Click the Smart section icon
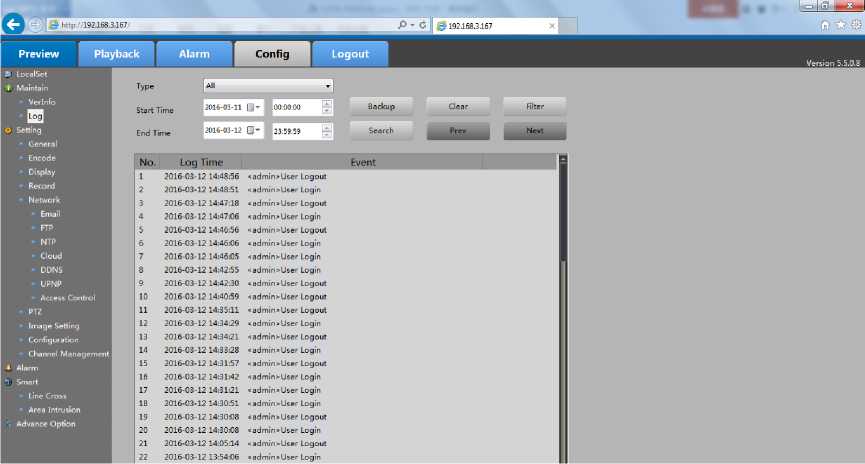This screenshot has width=865, height=464. click(8, 382)
